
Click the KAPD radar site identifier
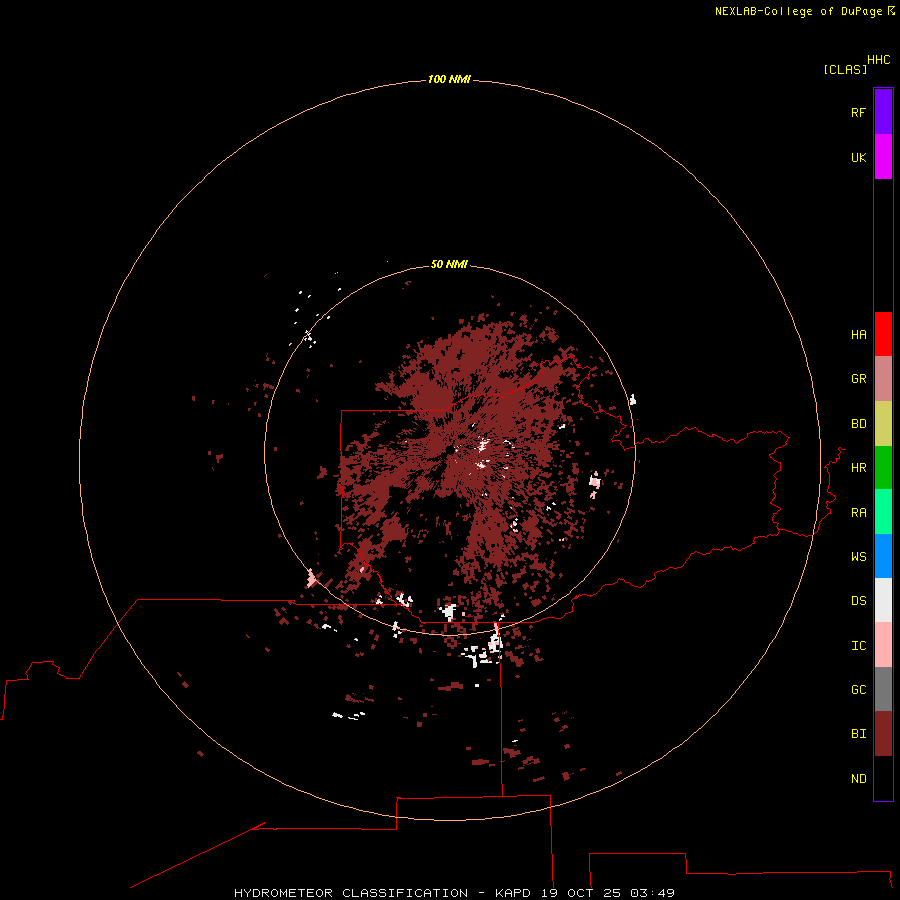point(513,893)
